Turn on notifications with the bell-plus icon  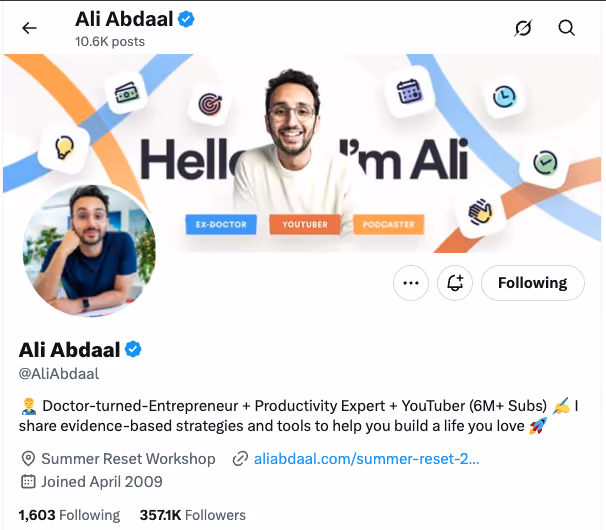pyautogui.click(x=455, y=283)
